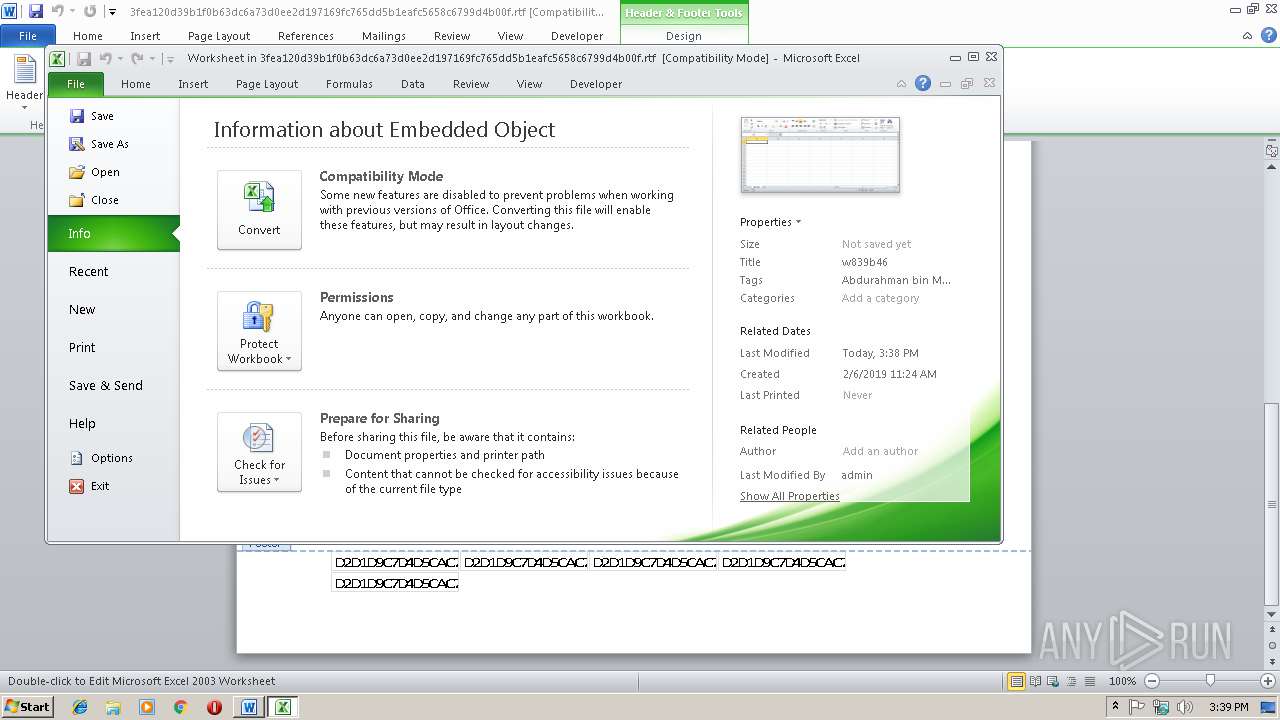Click Save icon in Excel quick access toolbar
The width and height of the screenshot is (1280, 720).
84,59
